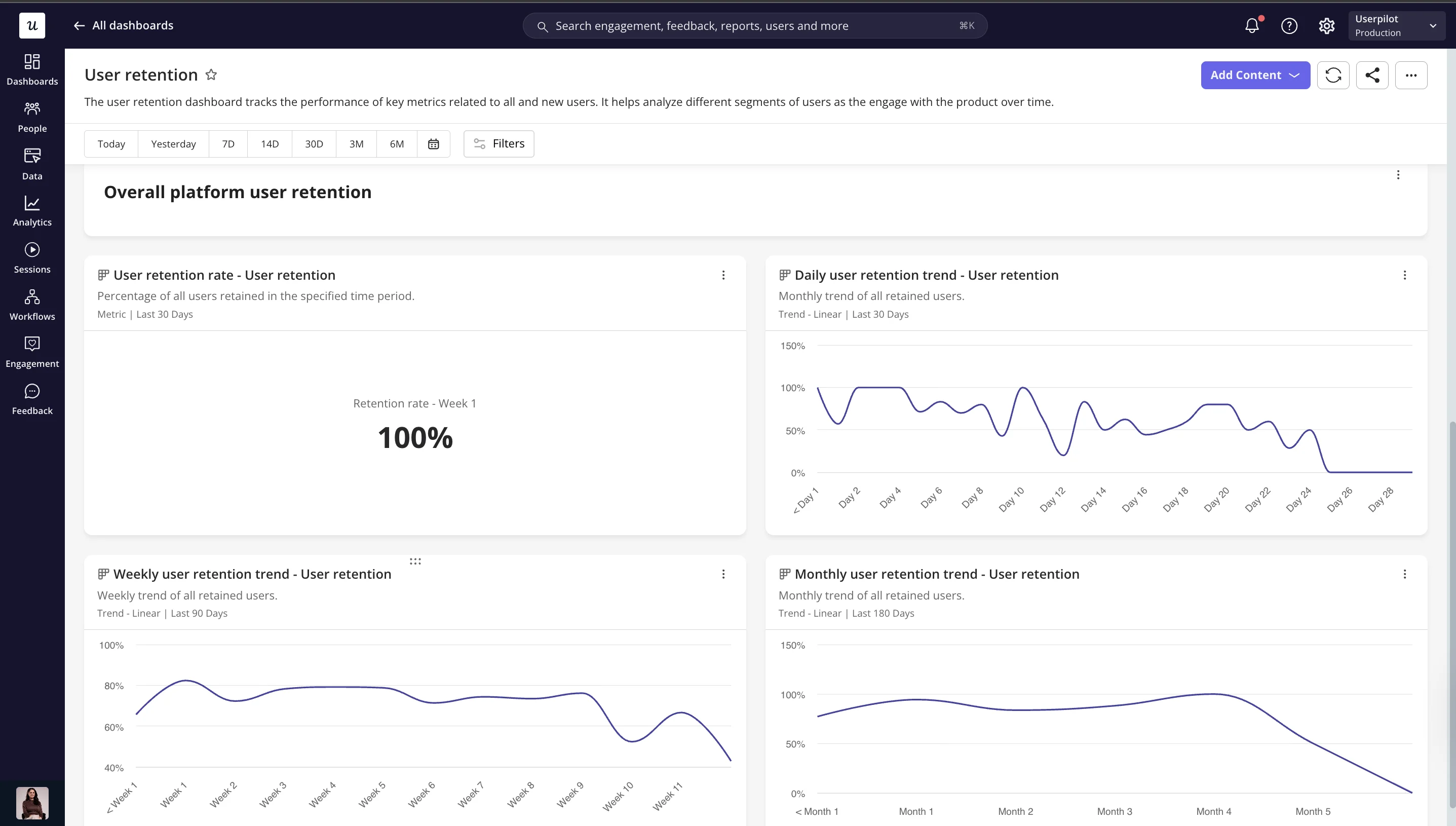The height and width of the screenshot is (826, 1456).
Task: Share the dashboard using the share icon
Action: (1372, 75)
